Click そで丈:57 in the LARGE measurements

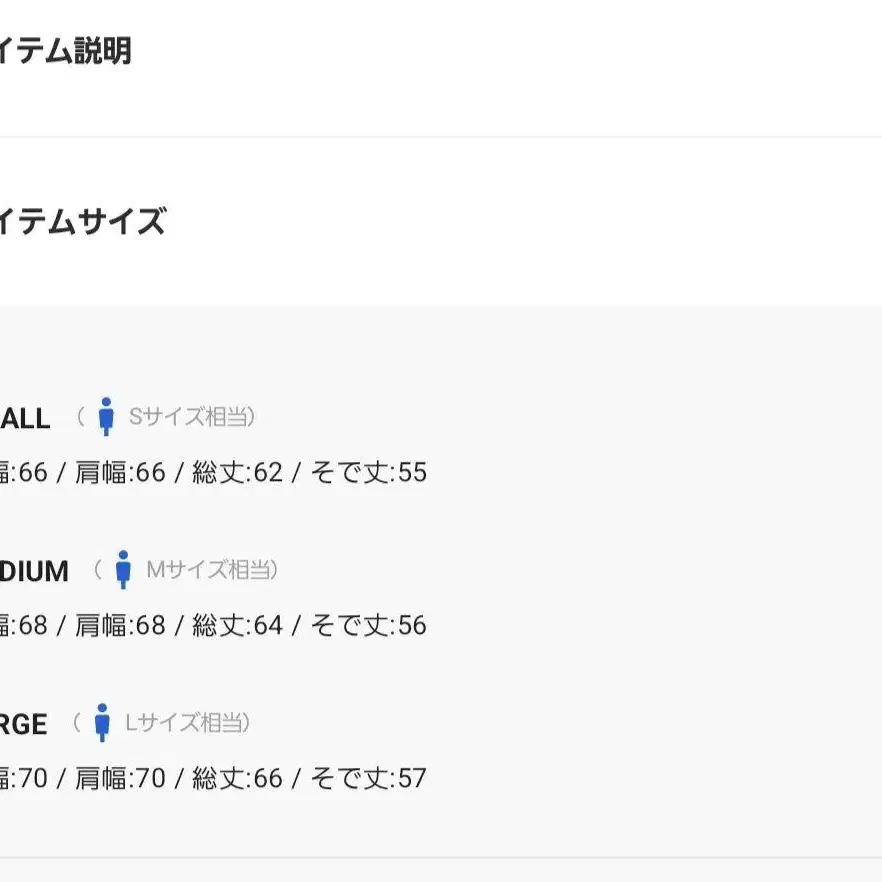tap(369, 778)
